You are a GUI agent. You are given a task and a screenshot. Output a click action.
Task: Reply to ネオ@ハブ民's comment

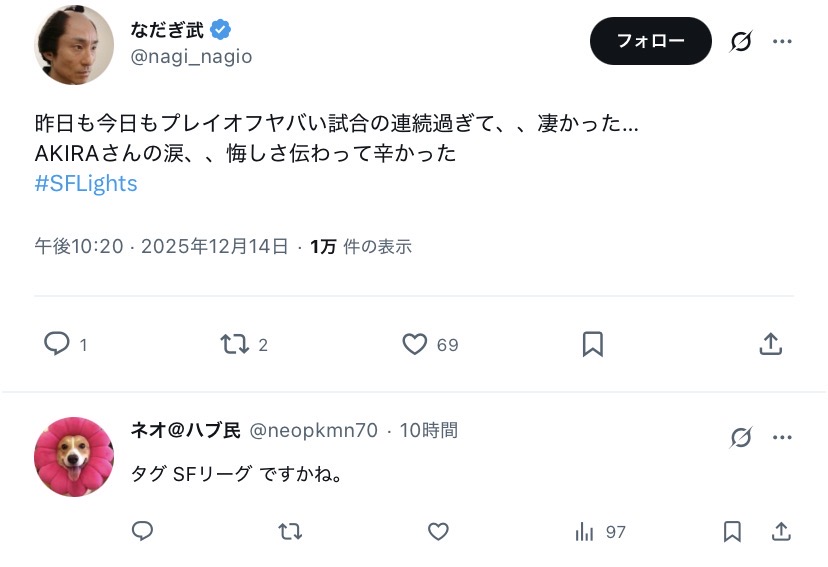pyautogui.click(x=143, y=531)
